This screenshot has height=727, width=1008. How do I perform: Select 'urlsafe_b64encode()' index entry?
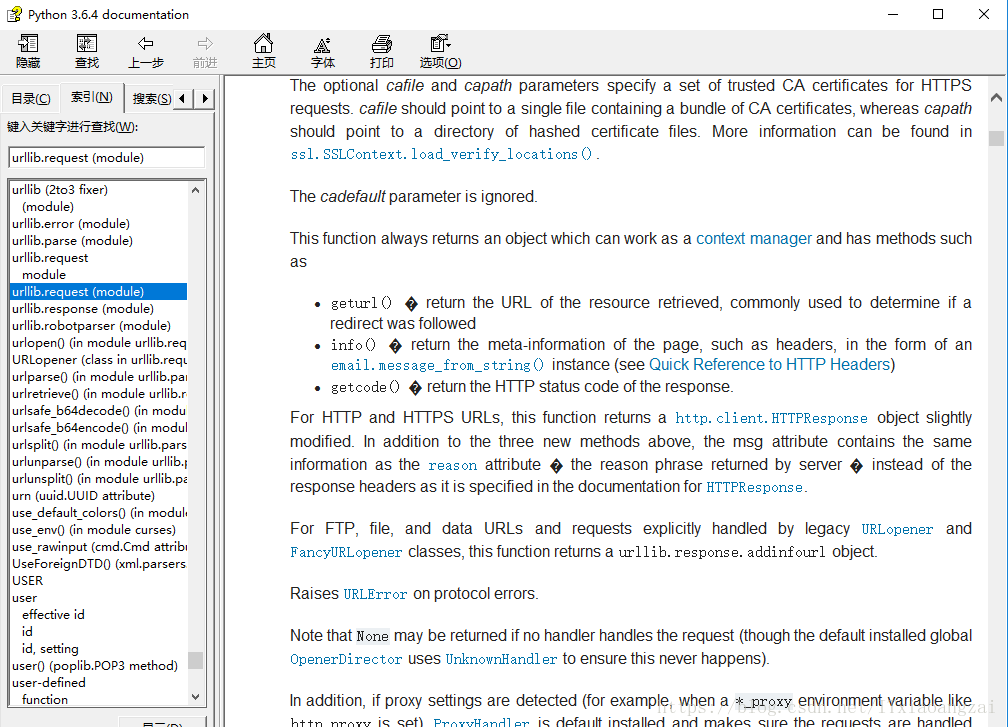[x=99, y=428]
